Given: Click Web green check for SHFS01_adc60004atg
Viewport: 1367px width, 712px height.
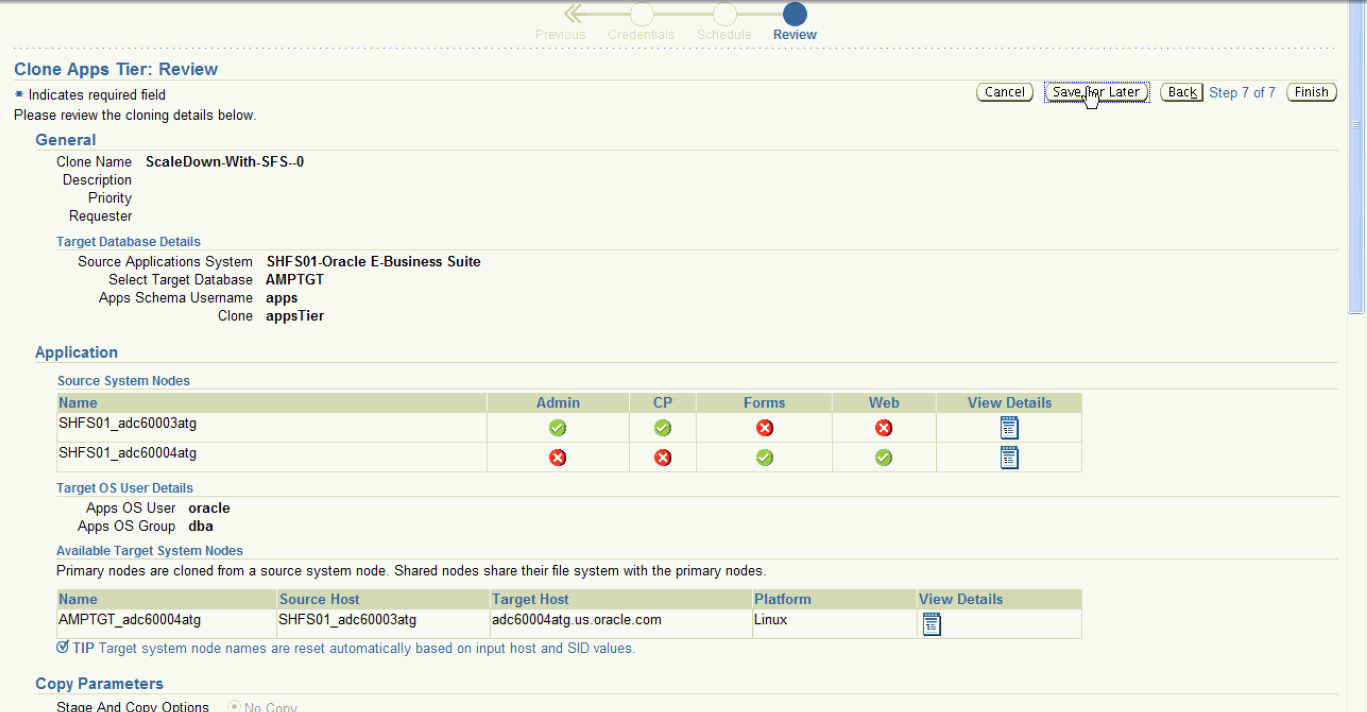Looking at the screenshot, I should click(x=884, y=457).
